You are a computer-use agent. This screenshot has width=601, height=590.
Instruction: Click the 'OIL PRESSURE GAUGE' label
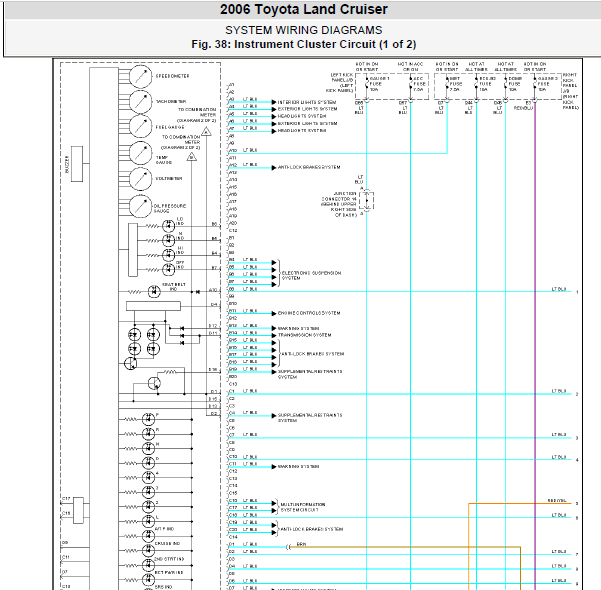(170, 209)
